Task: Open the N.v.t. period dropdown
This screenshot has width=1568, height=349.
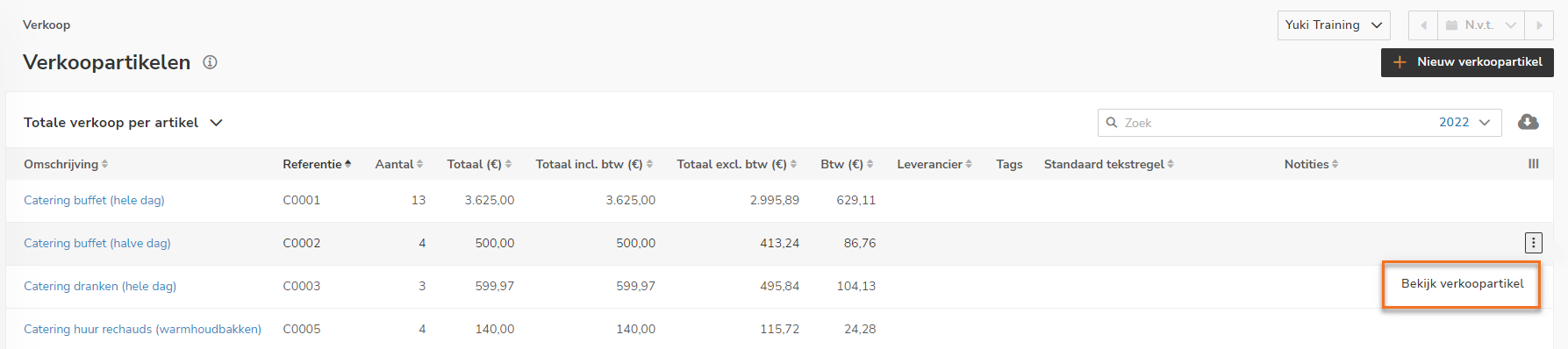Action: point(1481,25)
